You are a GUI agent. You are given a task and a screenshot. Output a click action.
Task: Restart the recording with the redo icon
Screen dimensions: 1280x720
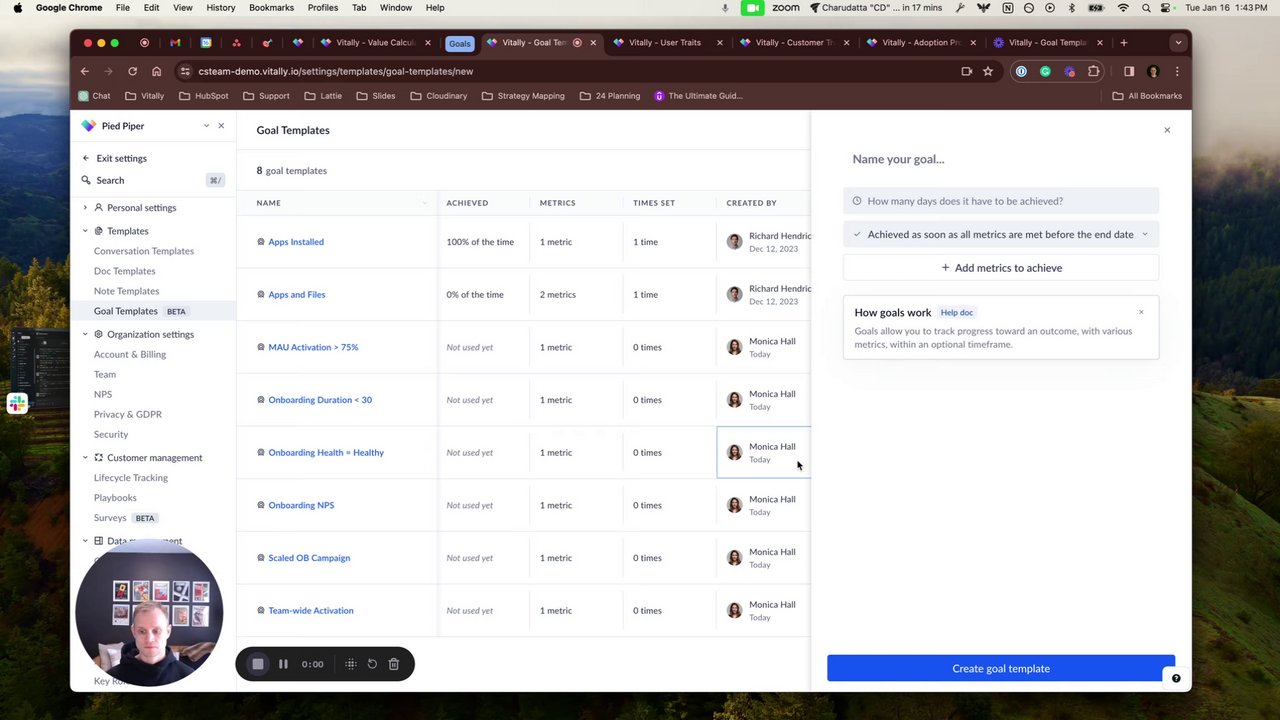[372, 664]
